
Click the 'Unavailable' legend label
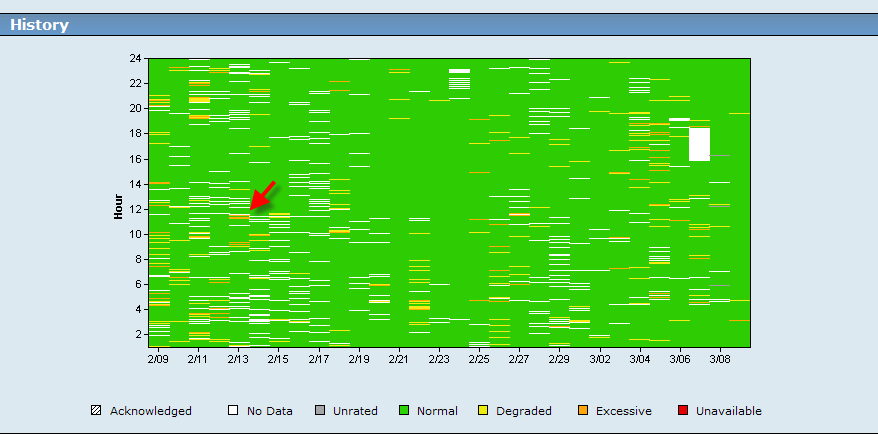729,411
